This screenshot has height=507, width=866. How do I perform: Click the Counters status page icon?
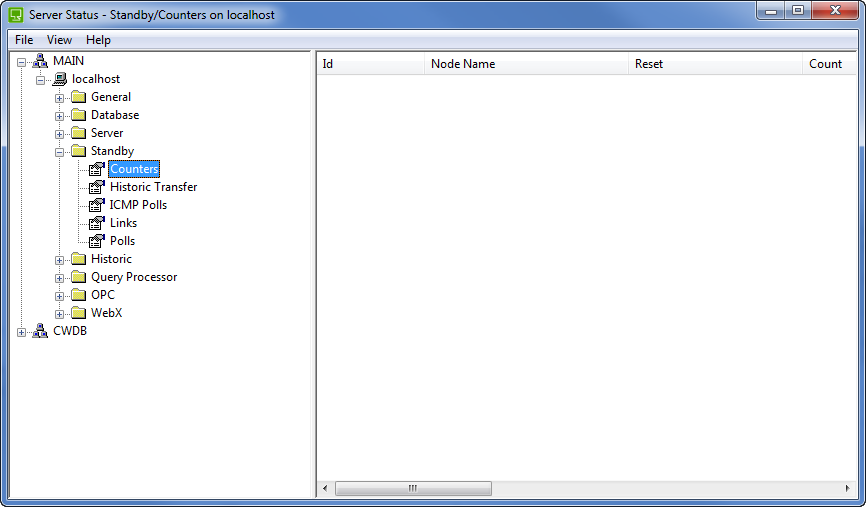tap(97, 169)
